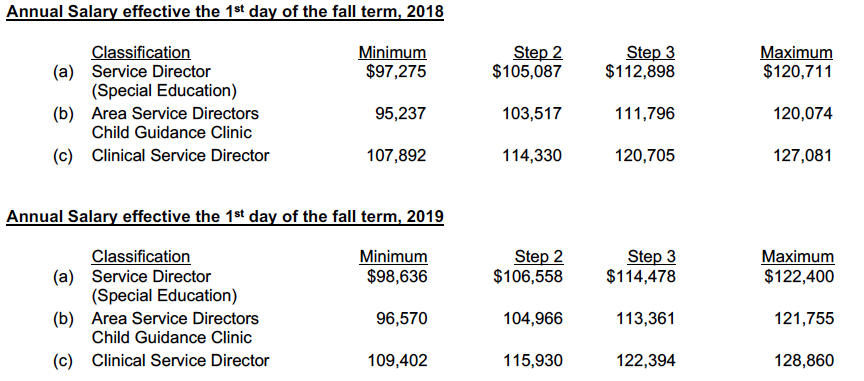The width and height of the screenshot is (864, 381).
Task: Click the $97,275 minimum salary value
Action: [x=396, y=72]
